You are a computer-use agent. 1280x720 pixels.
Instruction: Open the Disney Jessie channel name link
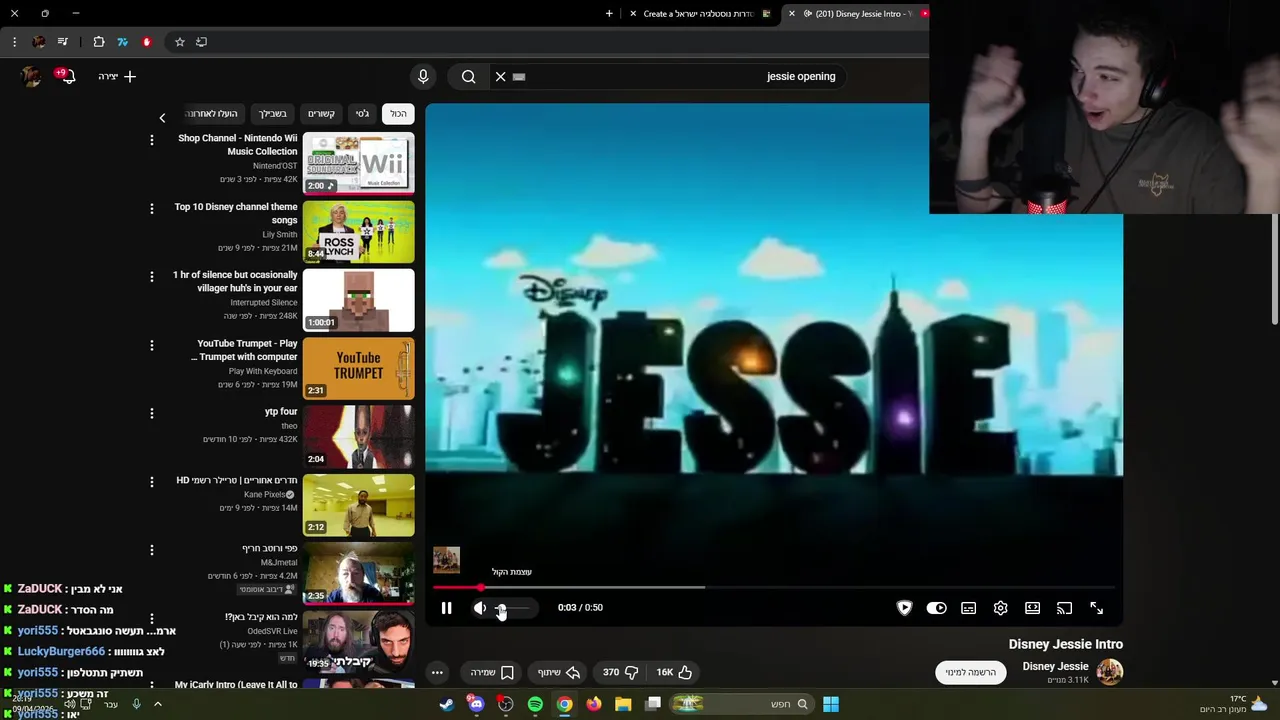coord(1055,666)
